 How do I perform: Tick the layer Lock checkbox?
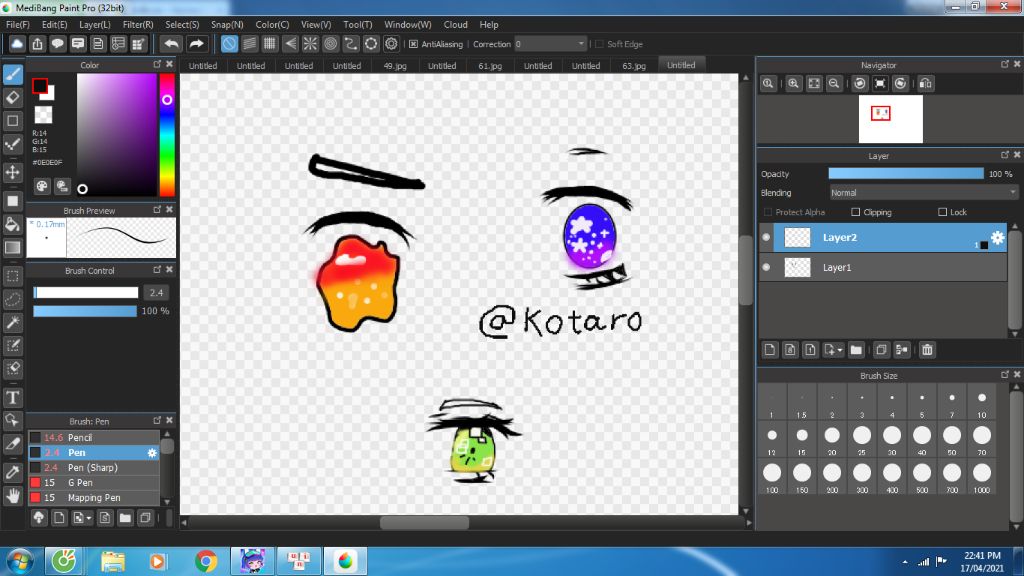click(942, 212)
